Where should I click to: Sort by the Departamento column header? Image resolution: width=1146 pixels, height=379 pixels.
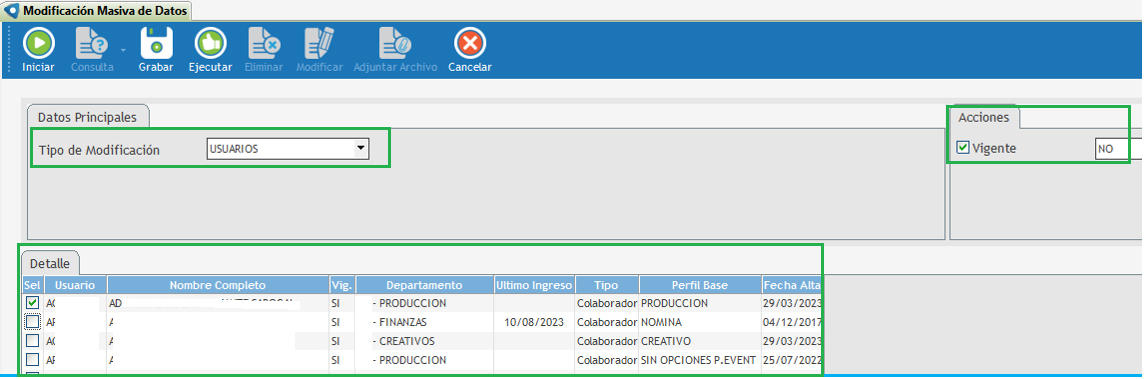[424, 285]
